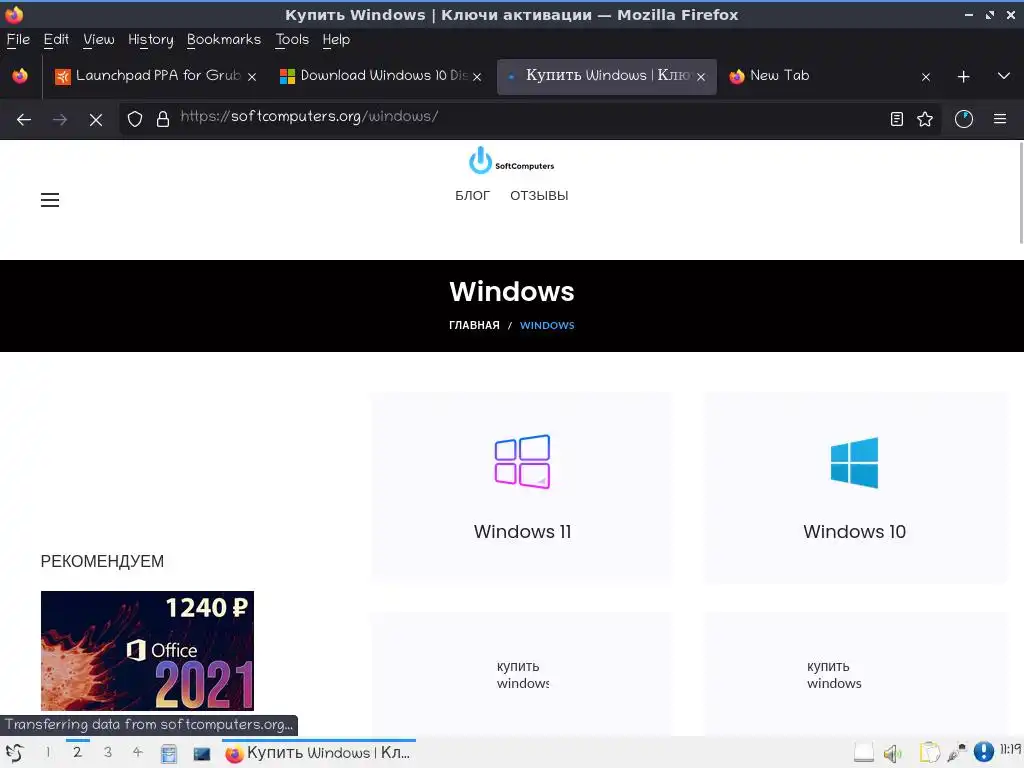Close the Launchpad PPA for Grub tab
This screenshot has height=768, width=1024.
coord(252,77)
